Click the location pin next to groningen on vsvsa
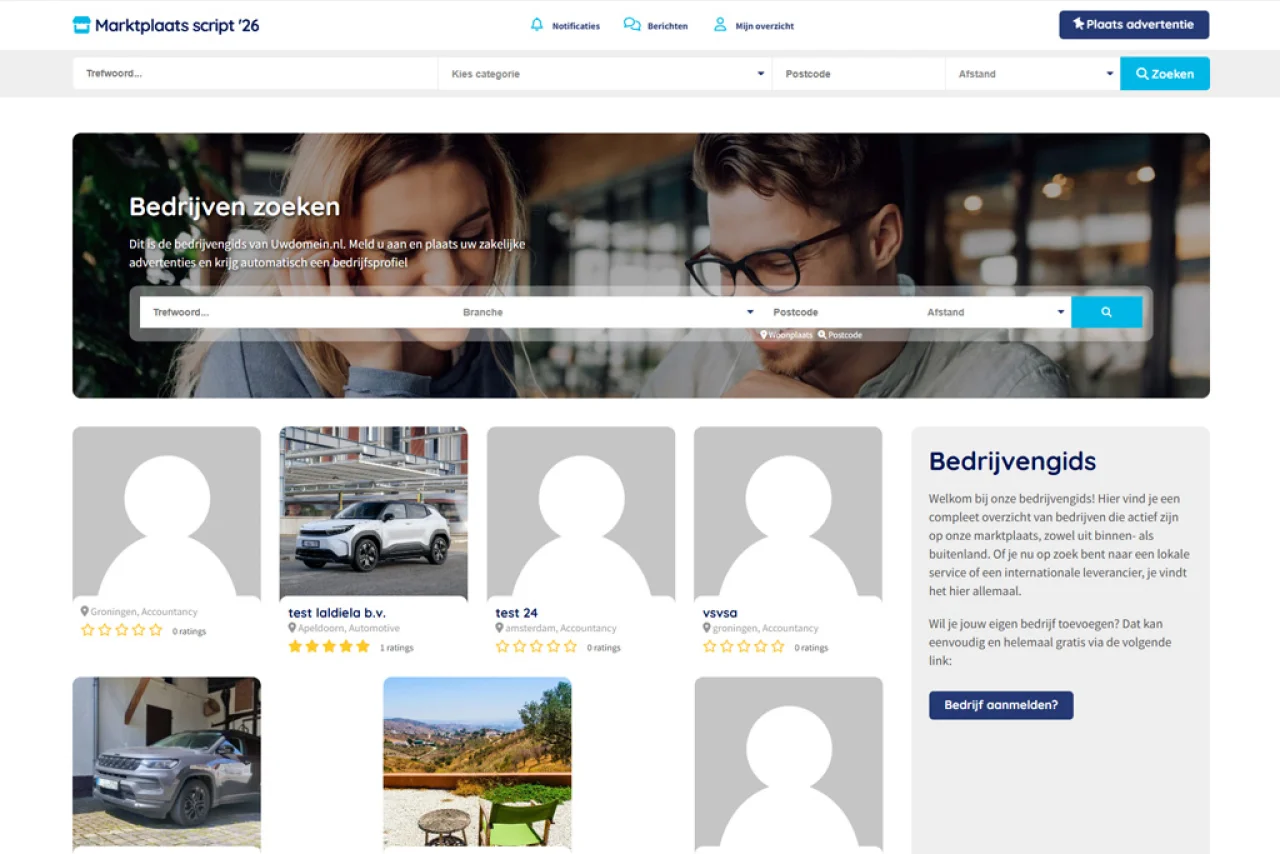The width and height of the screenshot is (1280, 854). pos(709,628)
